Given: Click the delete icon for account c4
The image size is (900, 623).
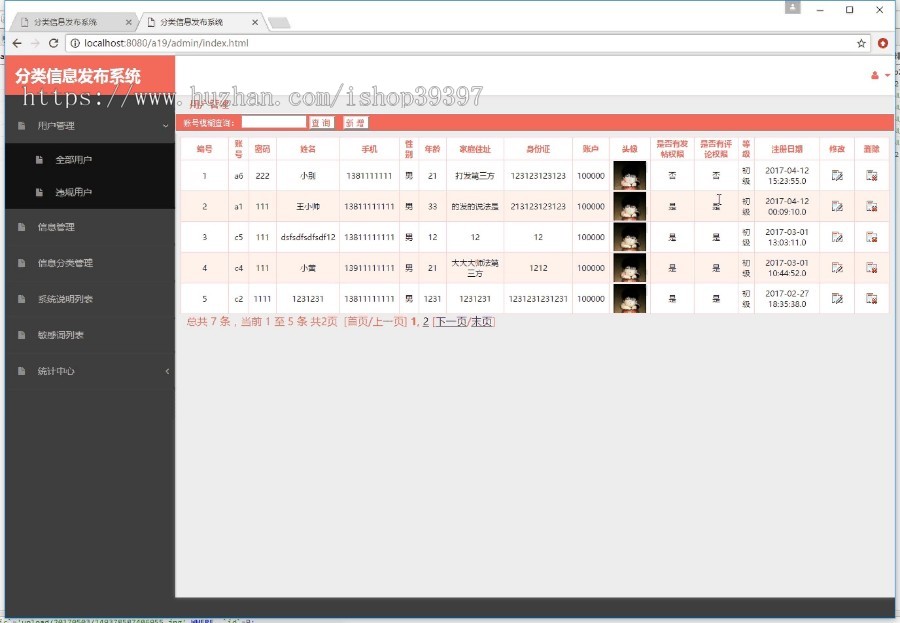Looking at the screenshot, I should [871, 268].
